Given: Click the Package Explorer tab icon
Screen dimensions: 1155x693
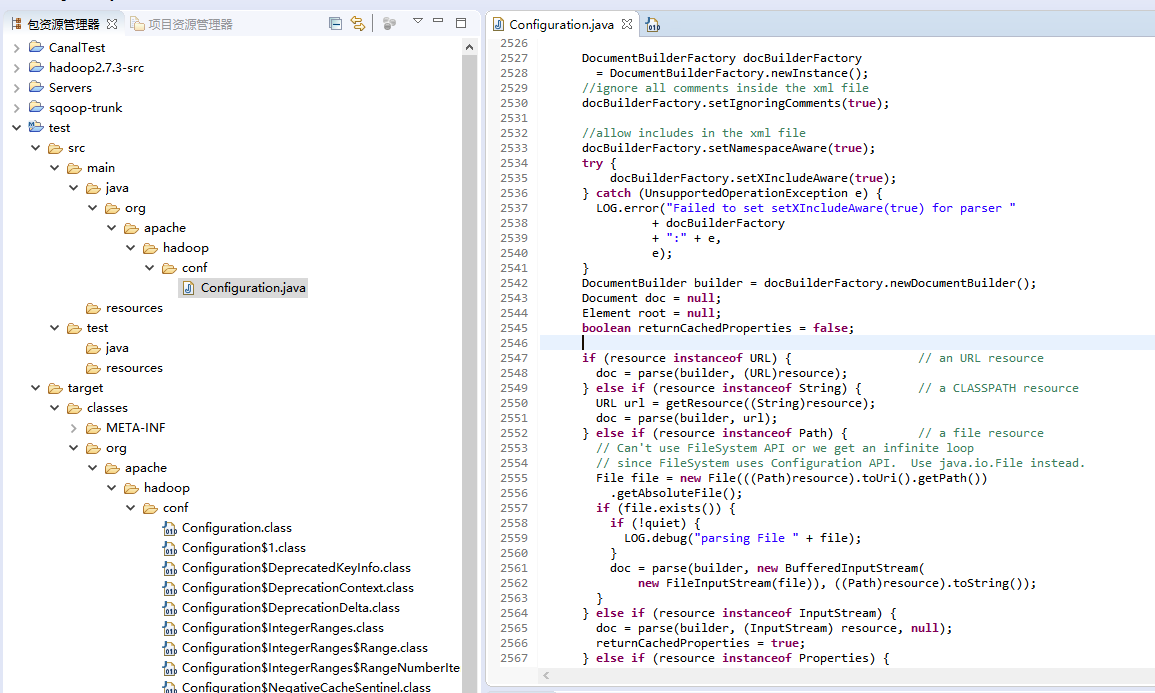Looking at the screenshot, I should (17, 22).
